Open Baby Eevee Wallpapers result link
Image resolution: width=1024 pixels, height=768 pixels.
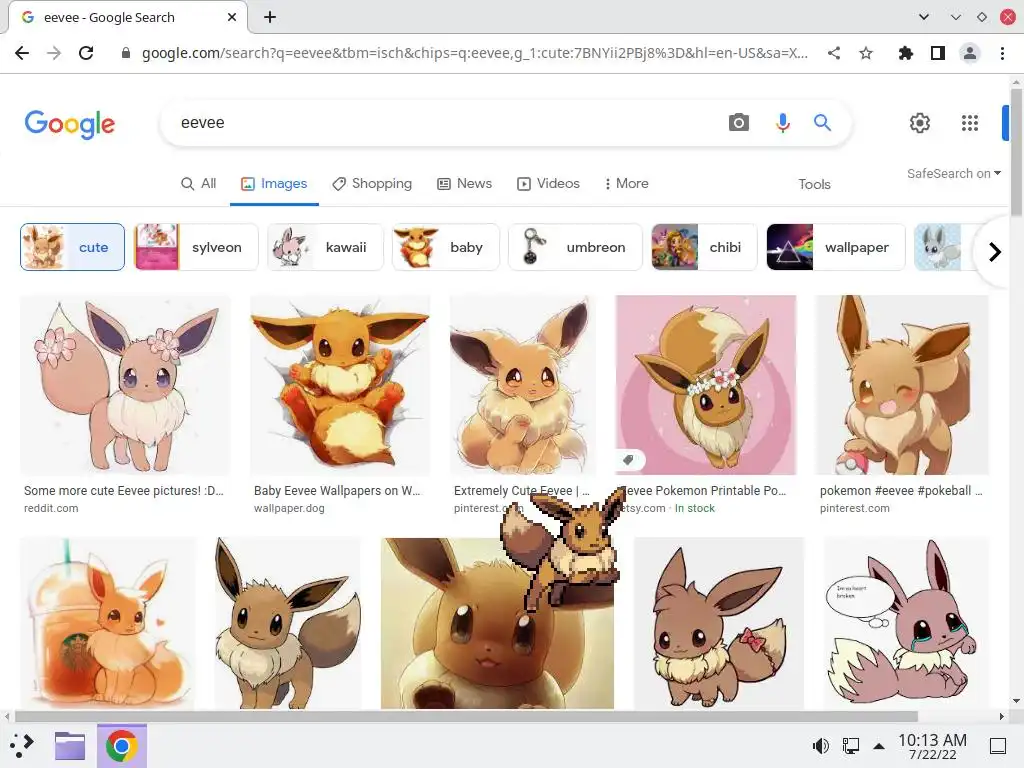(337, 490)
